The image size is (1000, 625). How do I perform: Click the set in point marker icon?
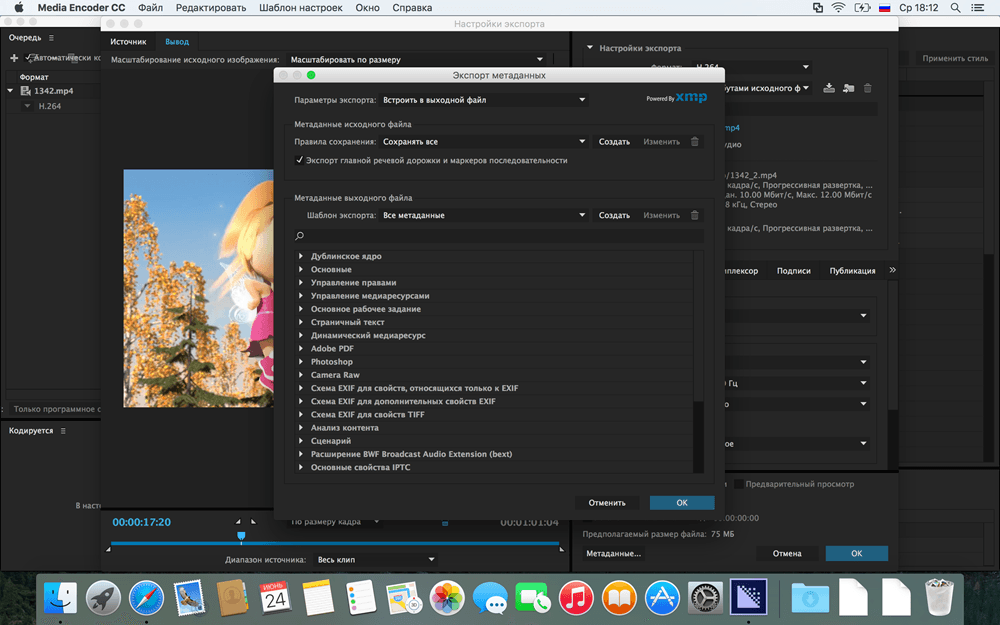[x=239, y=522]
